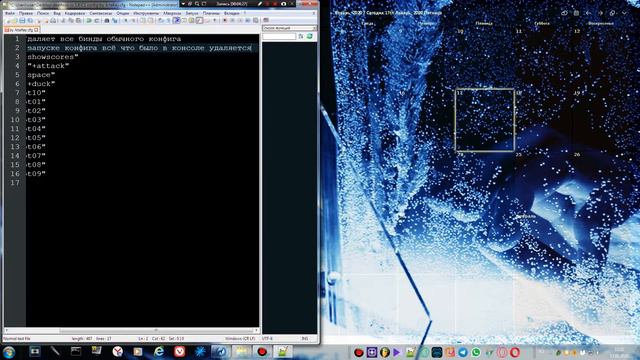
Task: Click calendar icon in widget header
Action: pos(576,13)
